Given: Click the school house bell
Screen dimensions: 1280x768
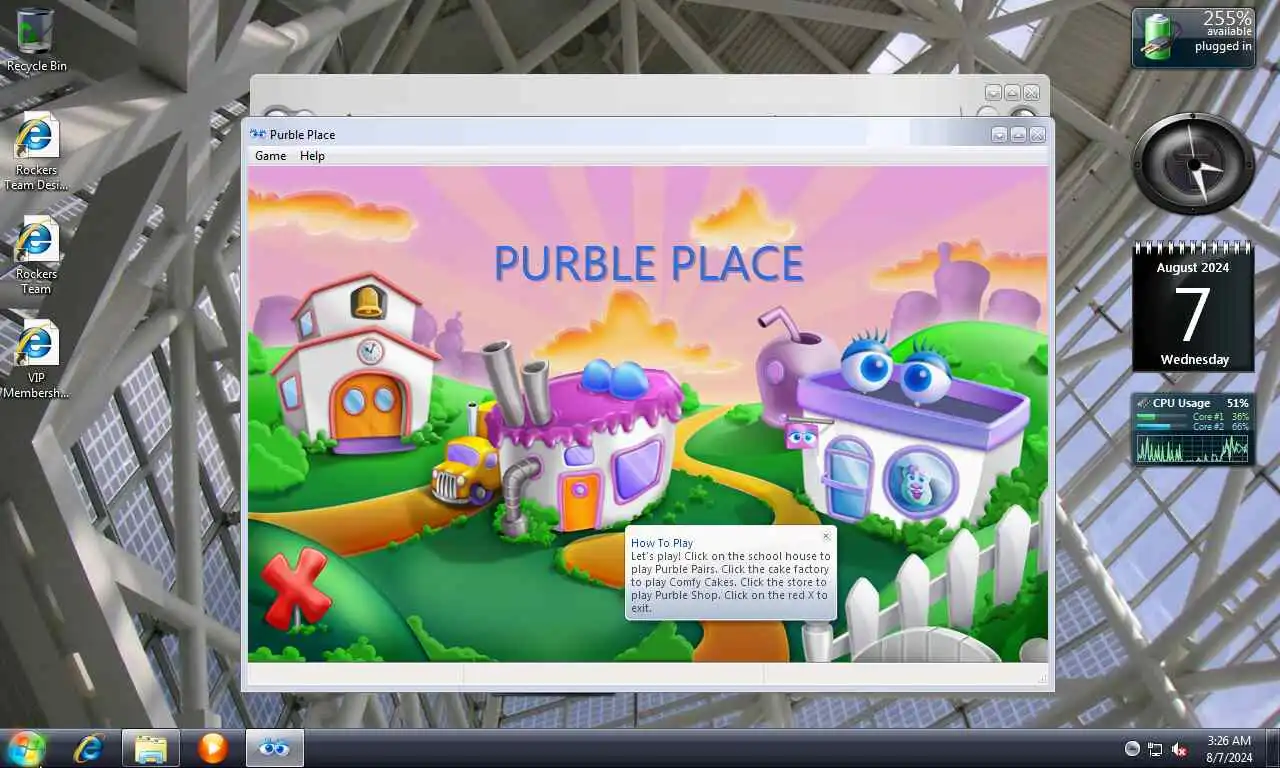Looking at the screenshot, I should tap(367, 300).
